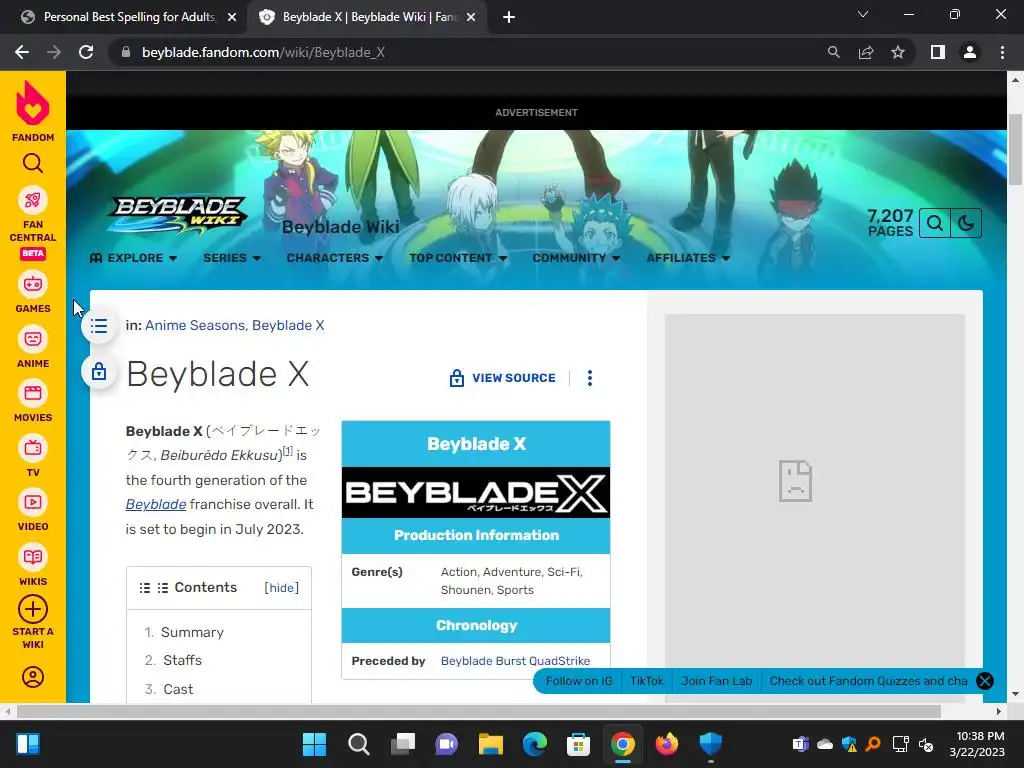Open Microsoft Edge from taskbar
Image resolution: width=1024 pixels, height=768 pixels.
534,744
